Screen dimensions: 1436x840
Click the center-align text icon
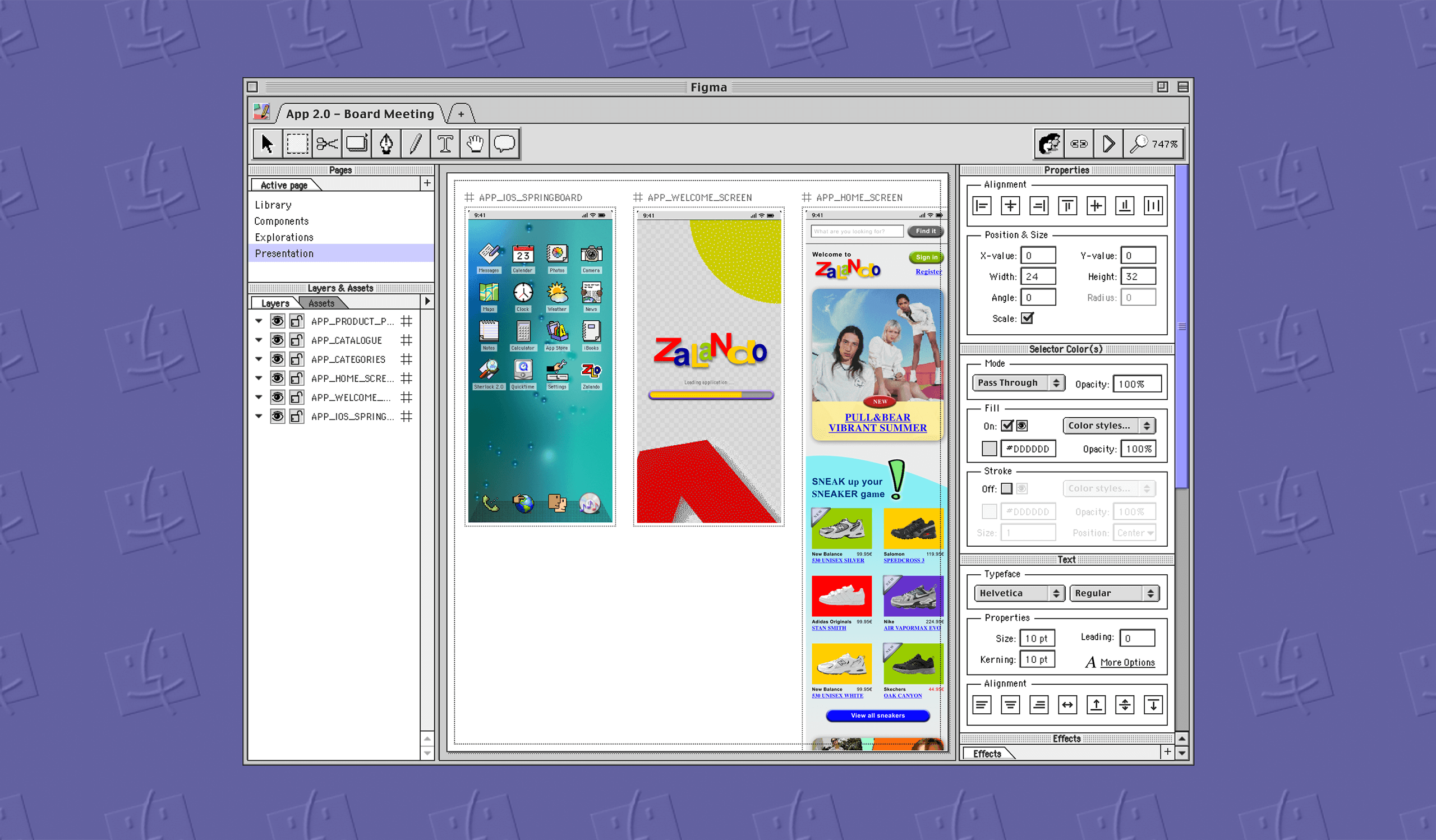[1010, 705]
